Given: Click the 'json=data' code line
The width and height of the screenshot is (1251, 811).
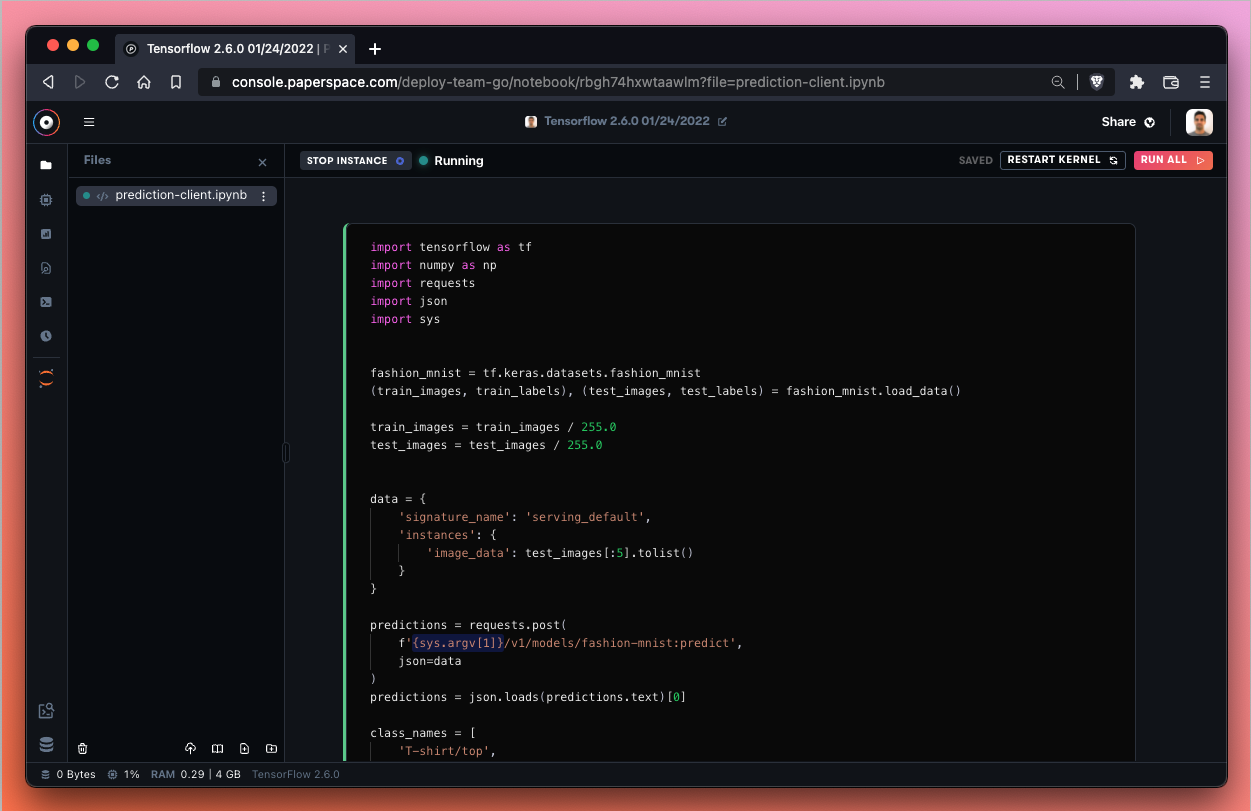Looking at the screenshot, I should pos(430,661).
